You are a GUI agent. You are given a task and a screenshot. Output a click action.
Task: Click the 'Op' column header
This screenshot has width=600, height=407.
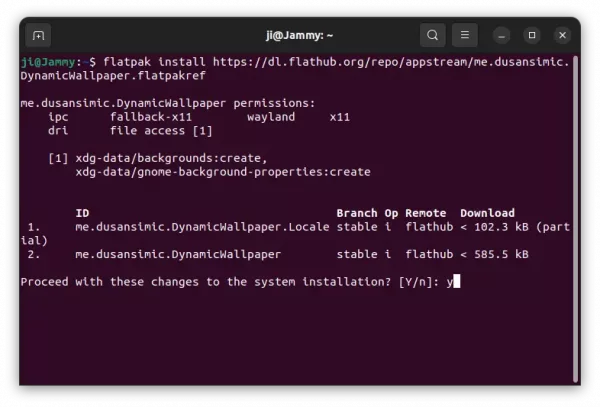(391, 213)
